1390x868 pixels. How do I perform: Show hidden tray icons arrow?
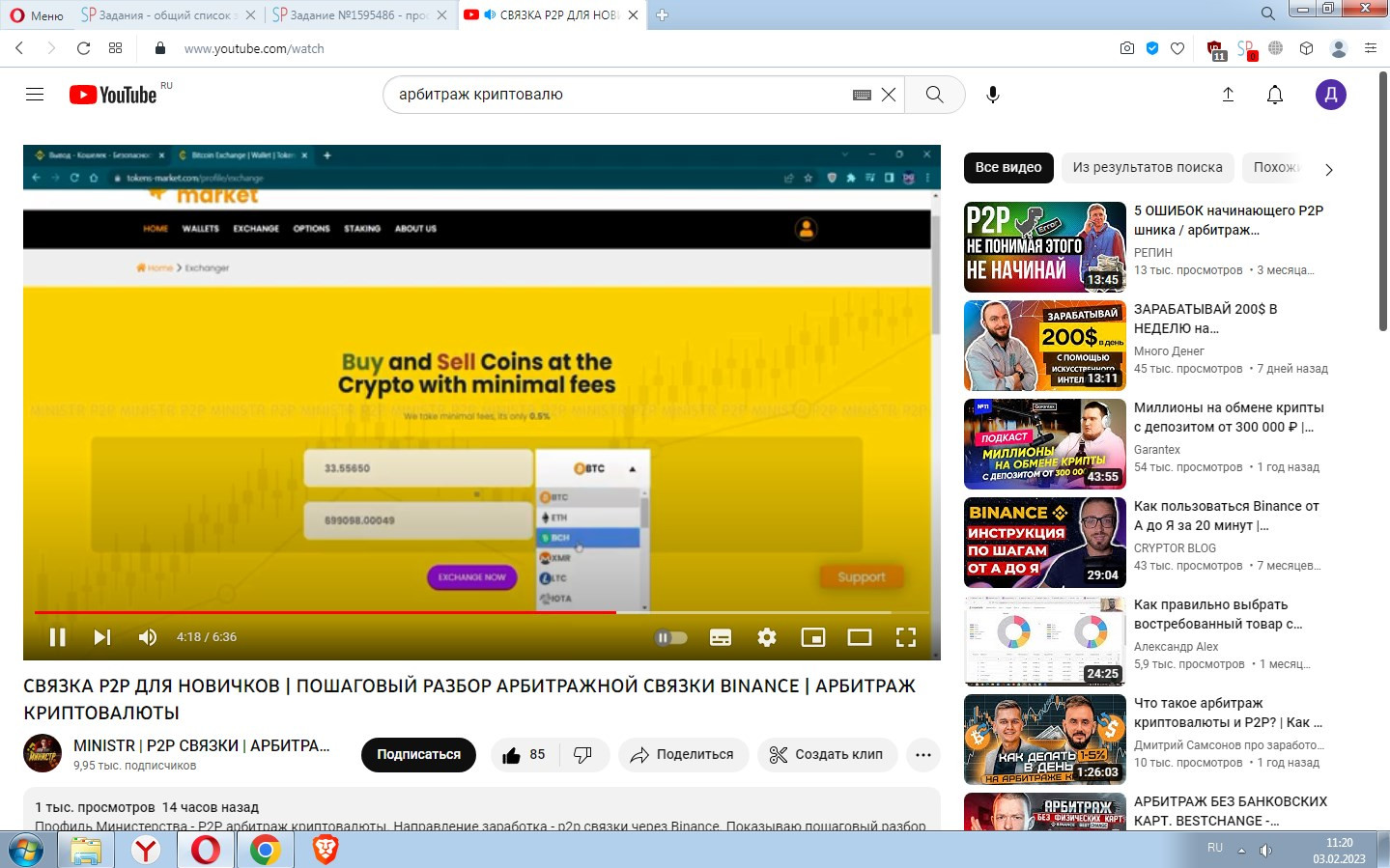(x=1242, y=851)
